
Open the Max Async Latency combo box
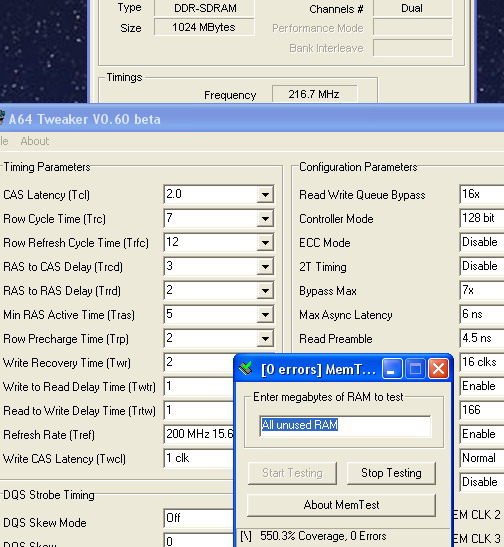tap(482, 314)
